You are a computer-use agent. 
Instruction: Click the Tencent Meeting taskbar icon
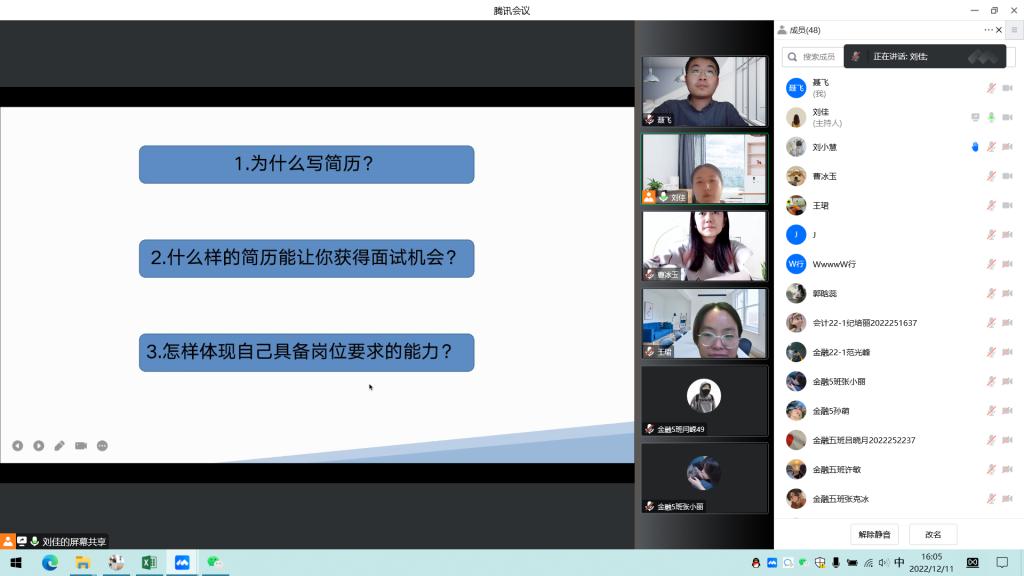[x=182, y=562]
